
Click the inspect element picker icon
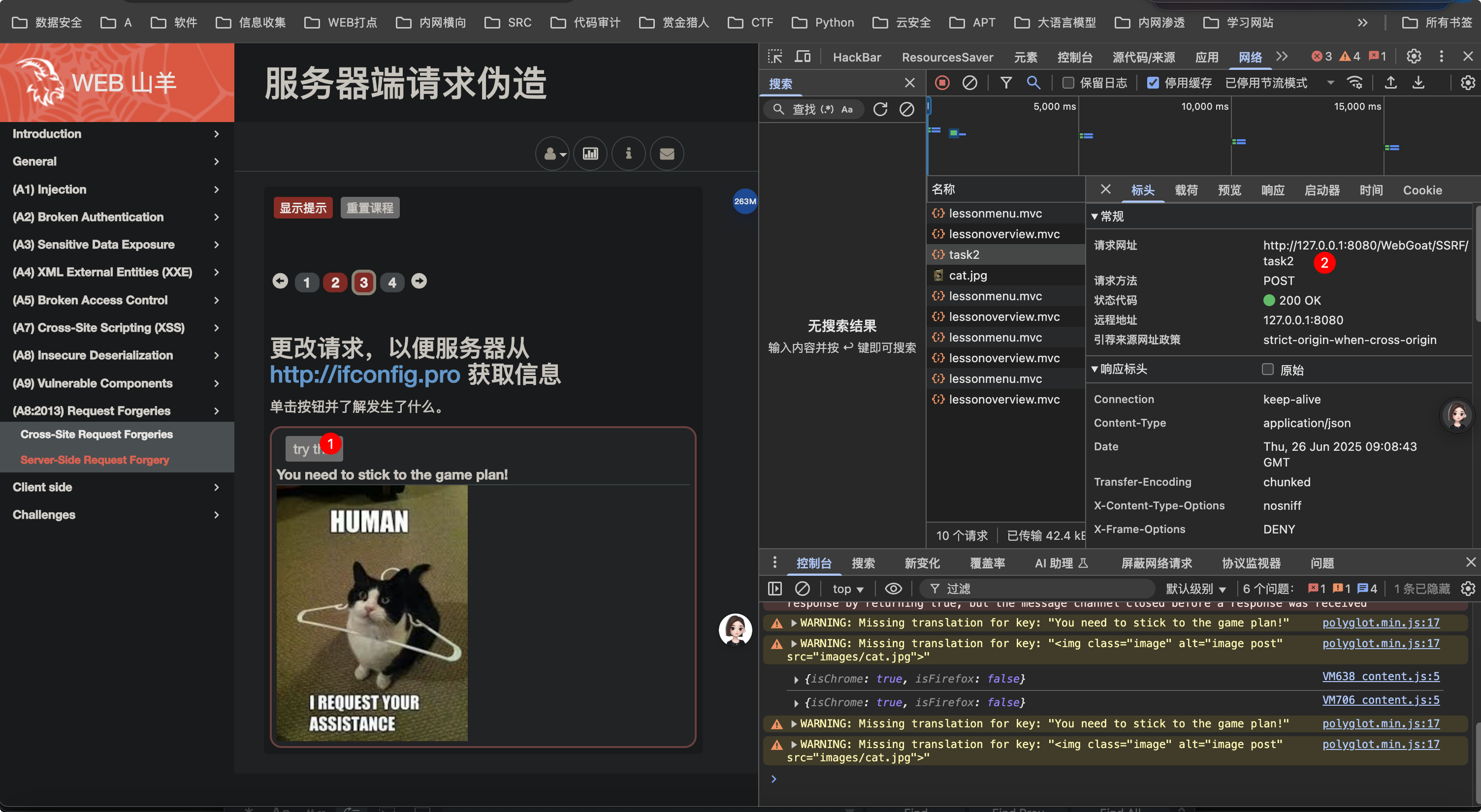[775, 56]
